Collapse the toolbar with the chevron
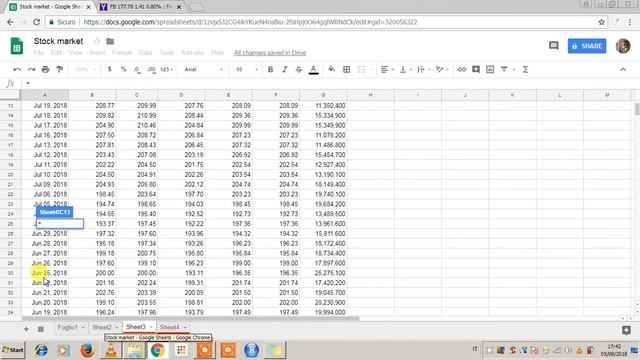Viewport: 640px width, 360px height. point(623,69)
